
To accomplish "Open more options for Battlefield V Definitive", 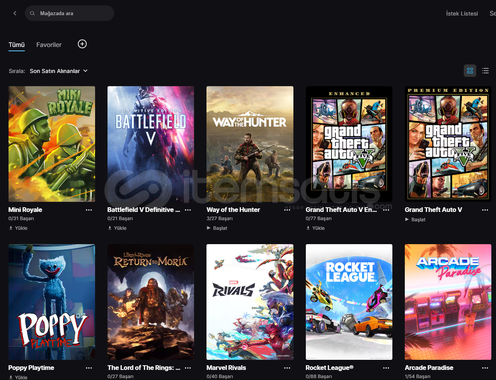I will [x=188, y=210].
